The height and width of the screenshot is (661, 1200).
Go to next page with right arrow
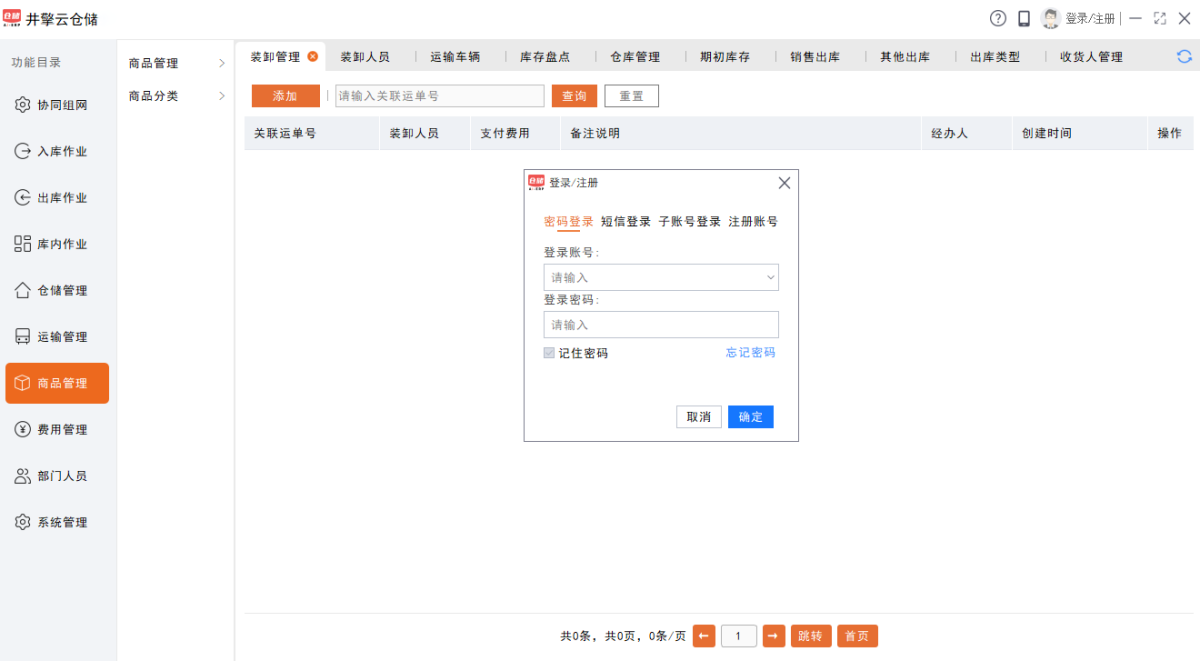[774, 636]
